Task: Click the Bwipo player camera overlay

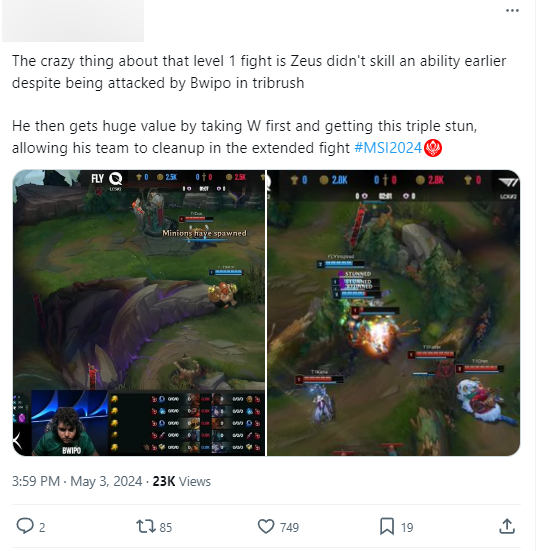Action: pyautogui.click(x=70, y=423)
